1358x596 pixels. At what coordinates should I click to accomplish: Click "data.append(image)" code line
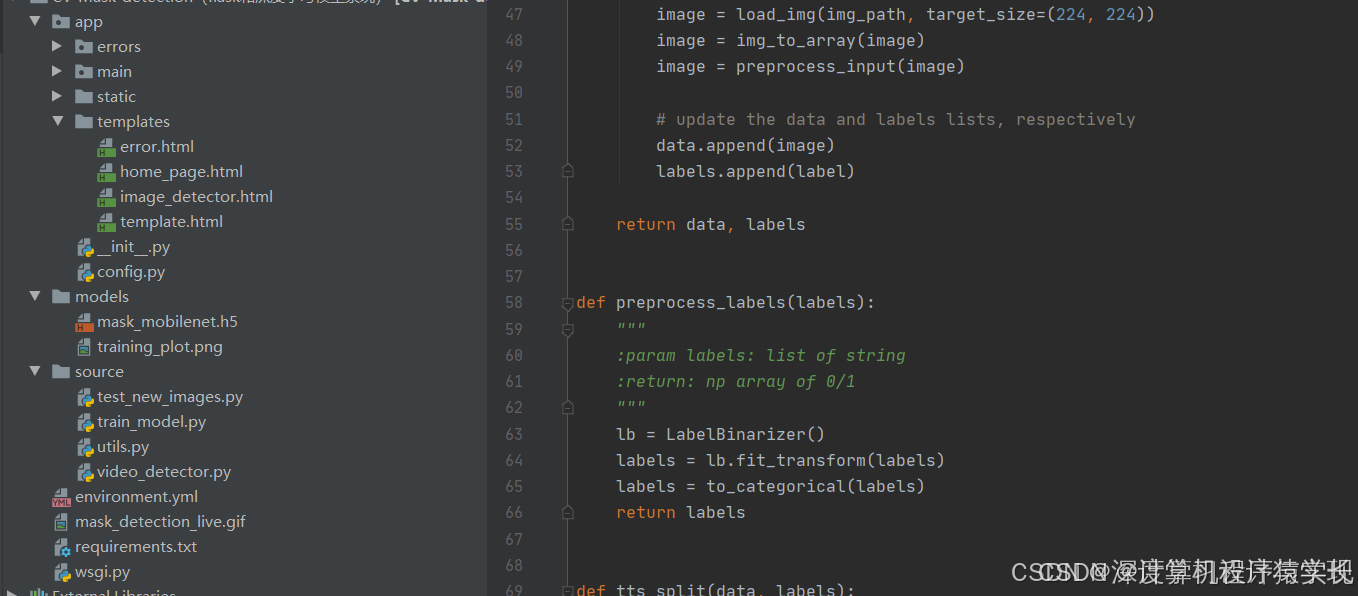(746, 145)
